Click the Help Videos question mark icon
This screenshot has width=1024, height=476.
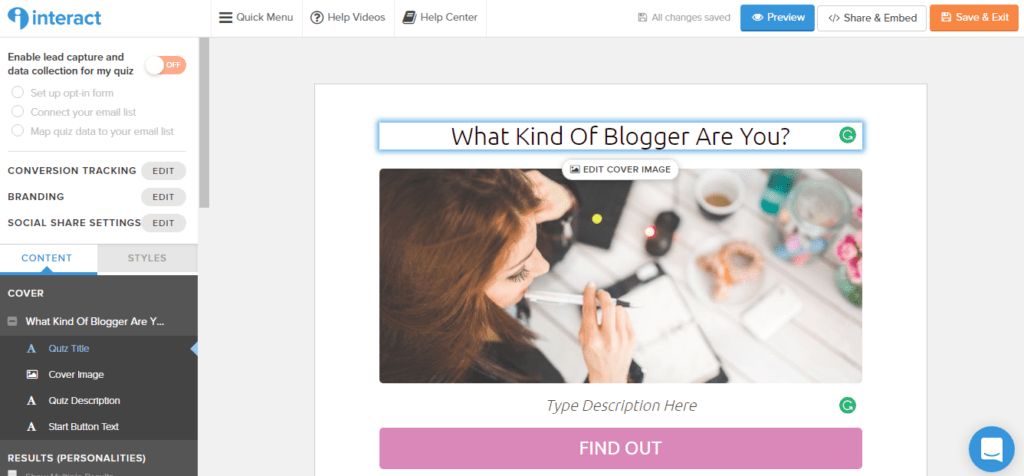(317, 18)
